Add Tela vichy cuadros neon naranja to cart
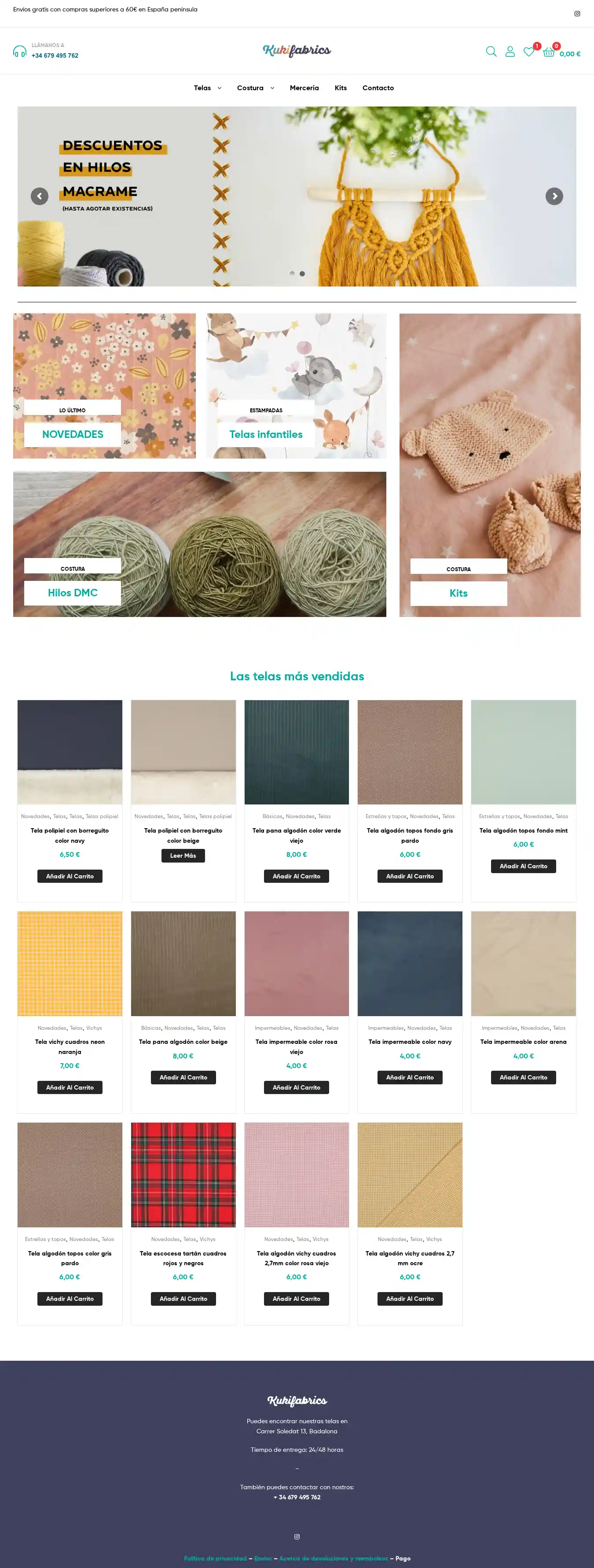This screenshot has width=594, height=1568. pyautogui.click(x=70, y=1087)
